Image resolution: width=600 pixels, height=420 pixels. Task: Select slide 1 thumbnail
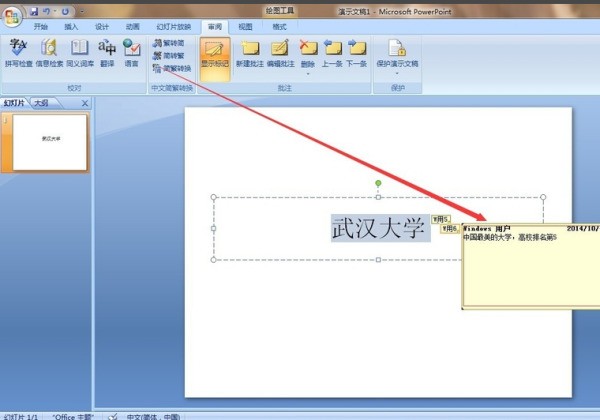pos(50,142)
